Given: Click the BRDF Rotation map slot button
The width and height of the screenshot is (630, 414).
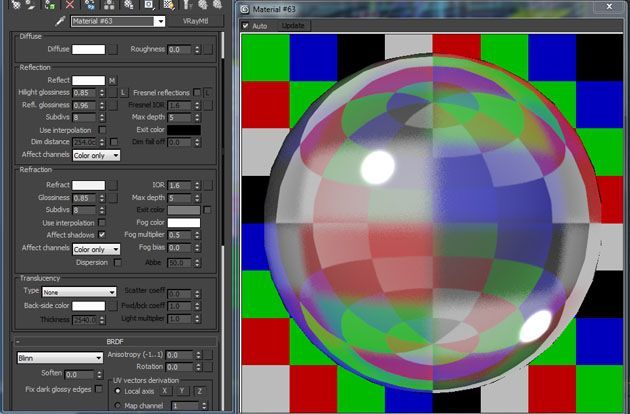Looking at the screenshot, I should 208,367.
